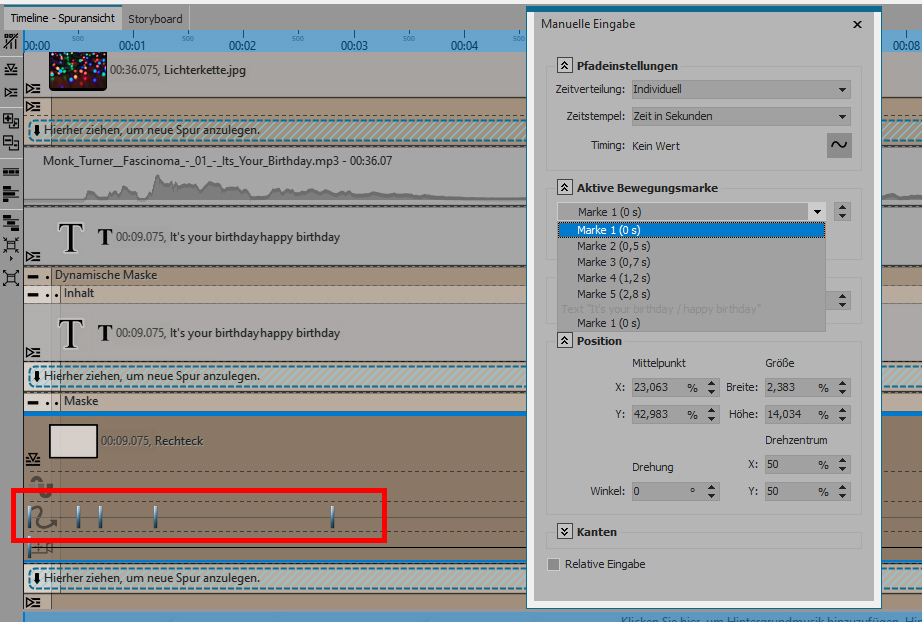Click the opacity icon under Rechteck thumbnail
The height and width of the screenshot is (622, 922).
[33, 459]
